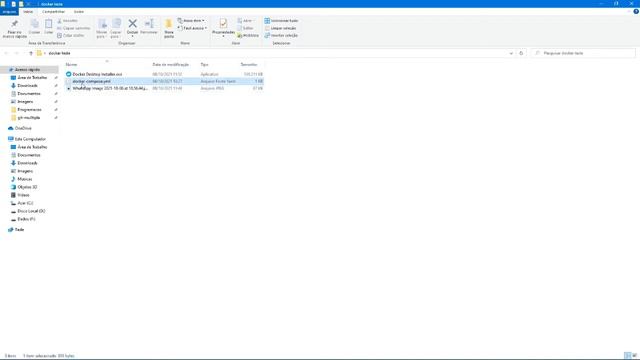The height and width of the screenshot is (360, 640).
Task: Go up one folder level arrow
Action: [31, 53]
